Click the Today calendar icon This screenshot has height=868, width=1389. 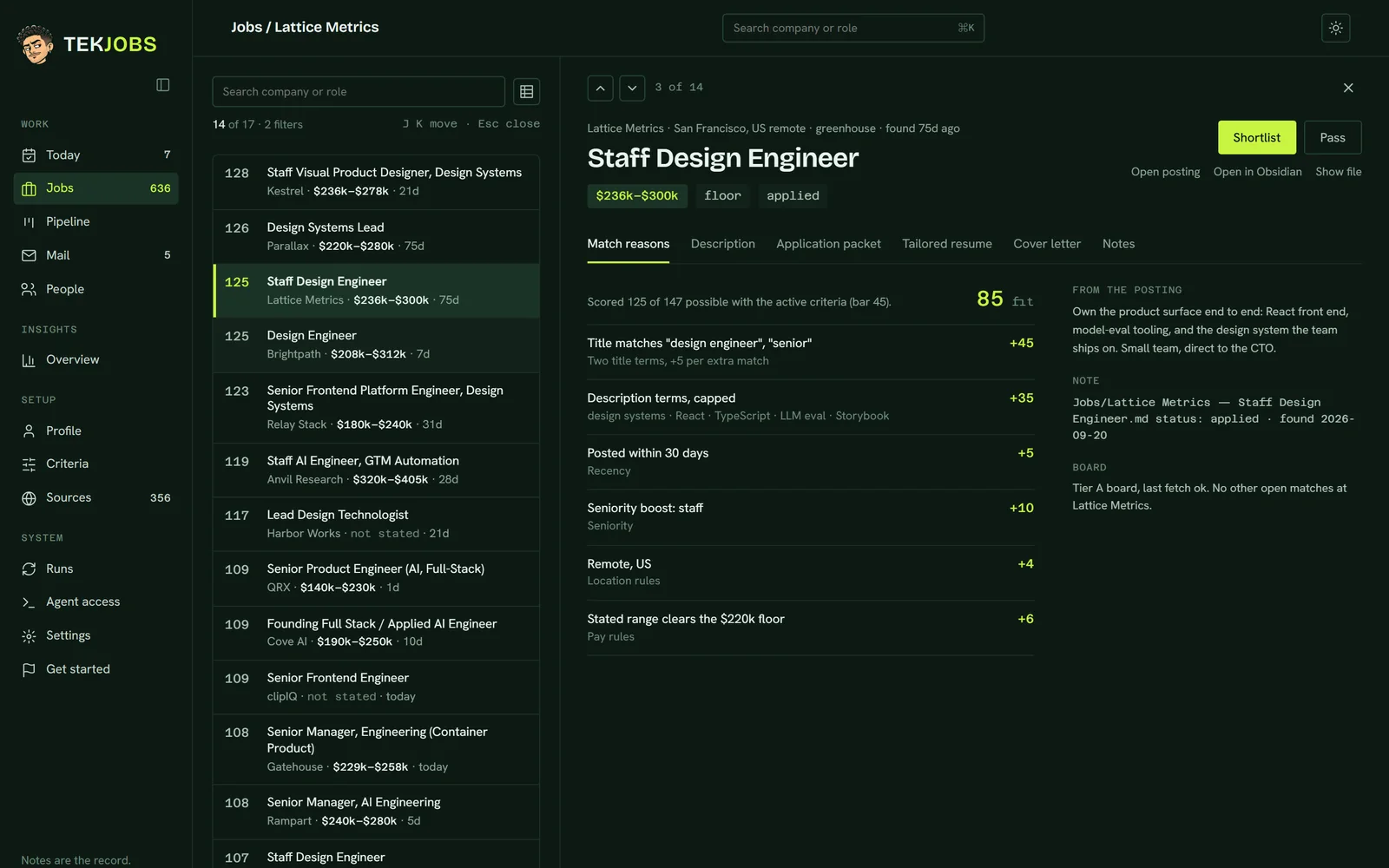click(x=29, y=155)
